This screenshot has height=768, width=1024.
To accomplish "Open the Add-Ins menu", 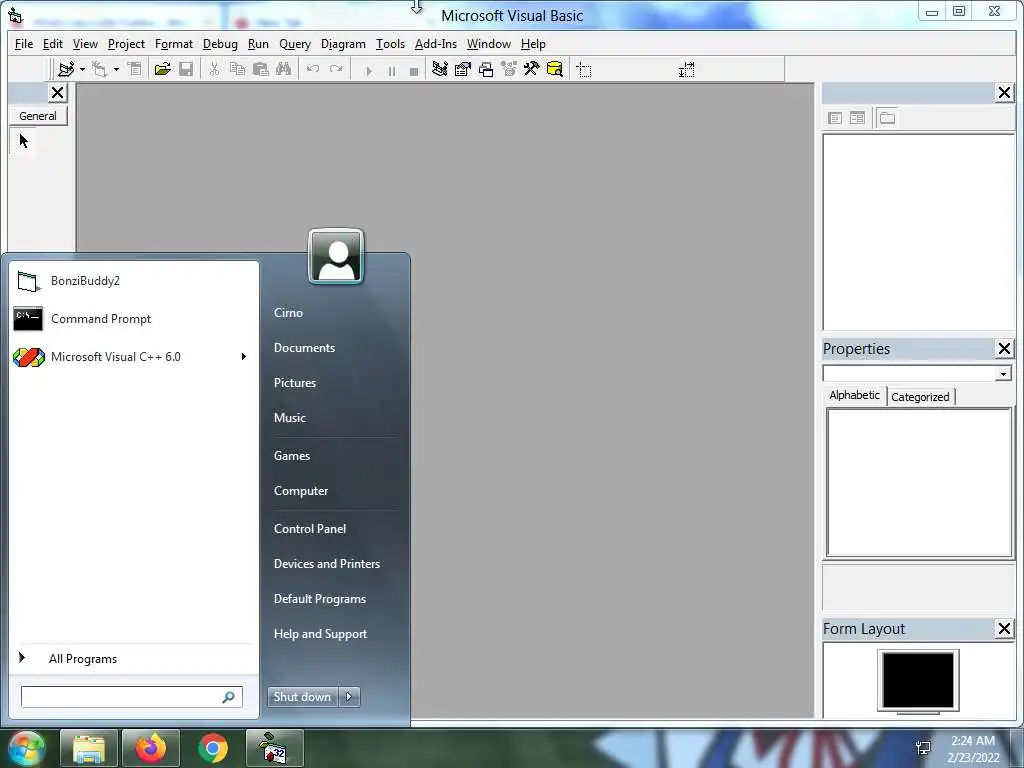I will pos(436,44).
